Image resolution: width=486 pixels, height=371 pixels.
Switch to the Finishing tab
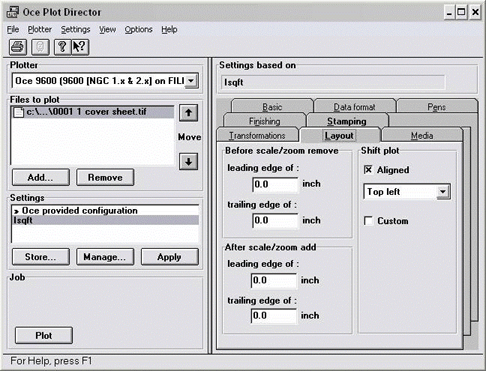[x=265, y=121]
